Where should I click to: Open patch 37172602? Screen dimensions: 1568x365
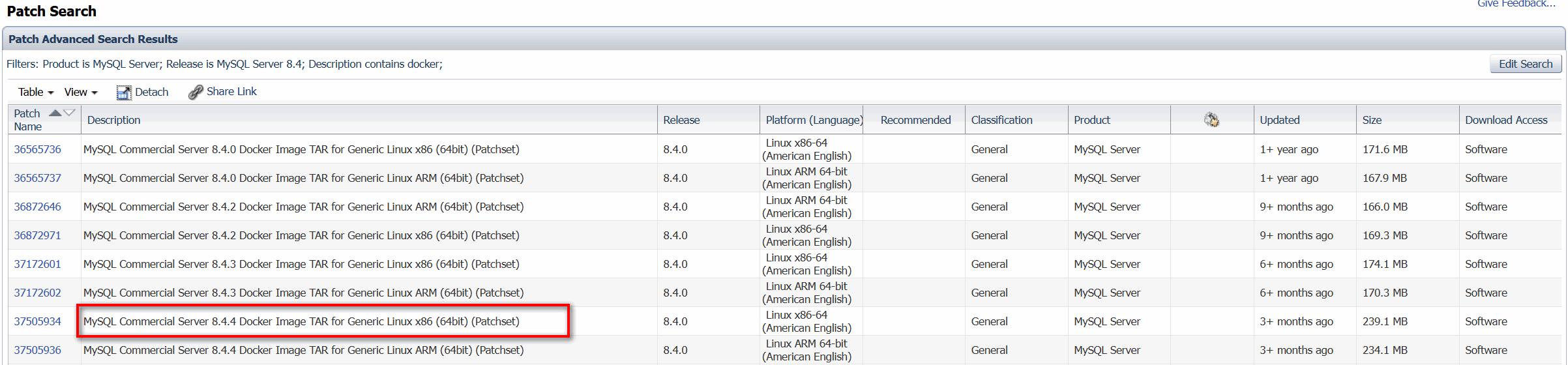[38, 293]
